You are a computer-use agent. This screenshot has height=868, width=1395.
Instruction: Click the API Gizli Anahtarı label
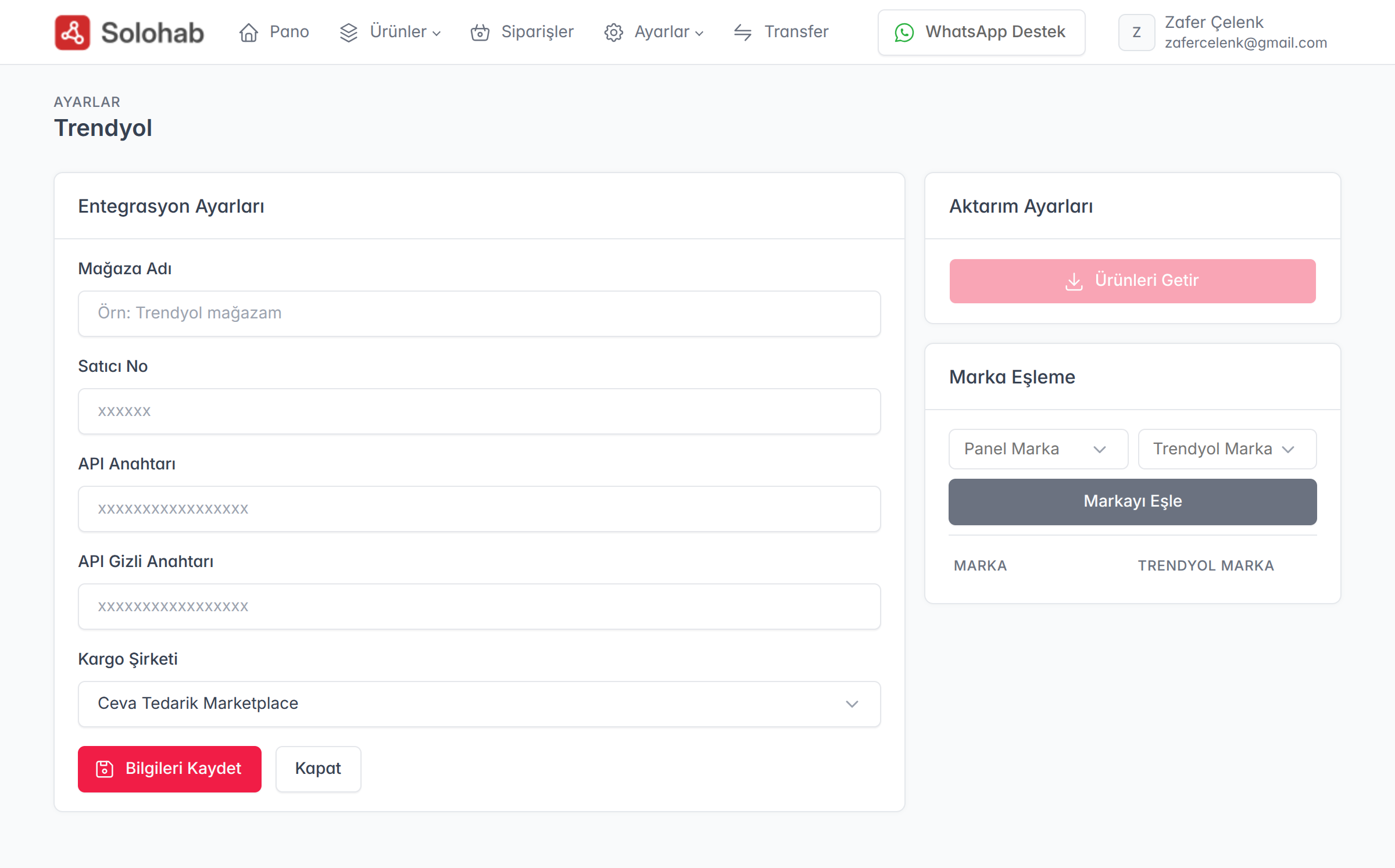coord(146,561)
